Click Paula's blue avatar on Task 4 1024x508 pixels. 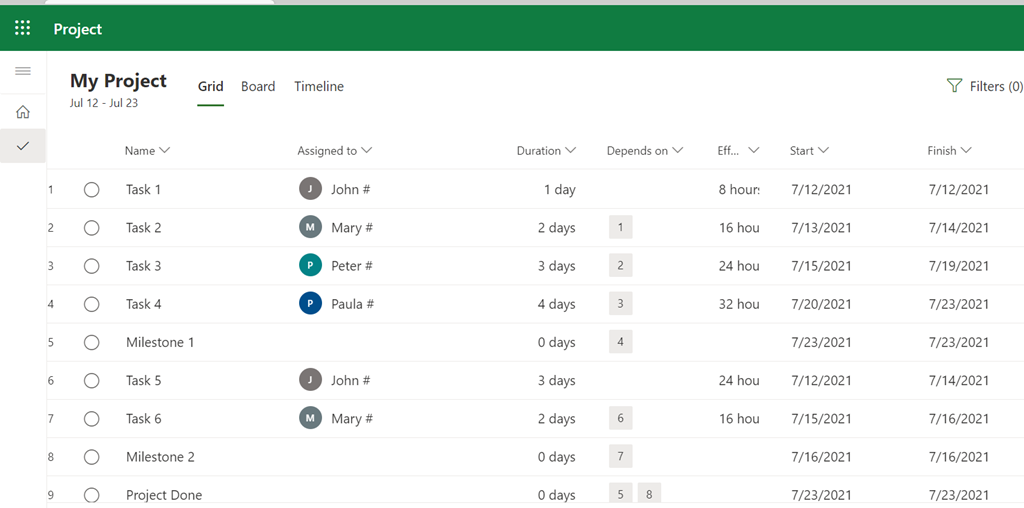point(311,304)
